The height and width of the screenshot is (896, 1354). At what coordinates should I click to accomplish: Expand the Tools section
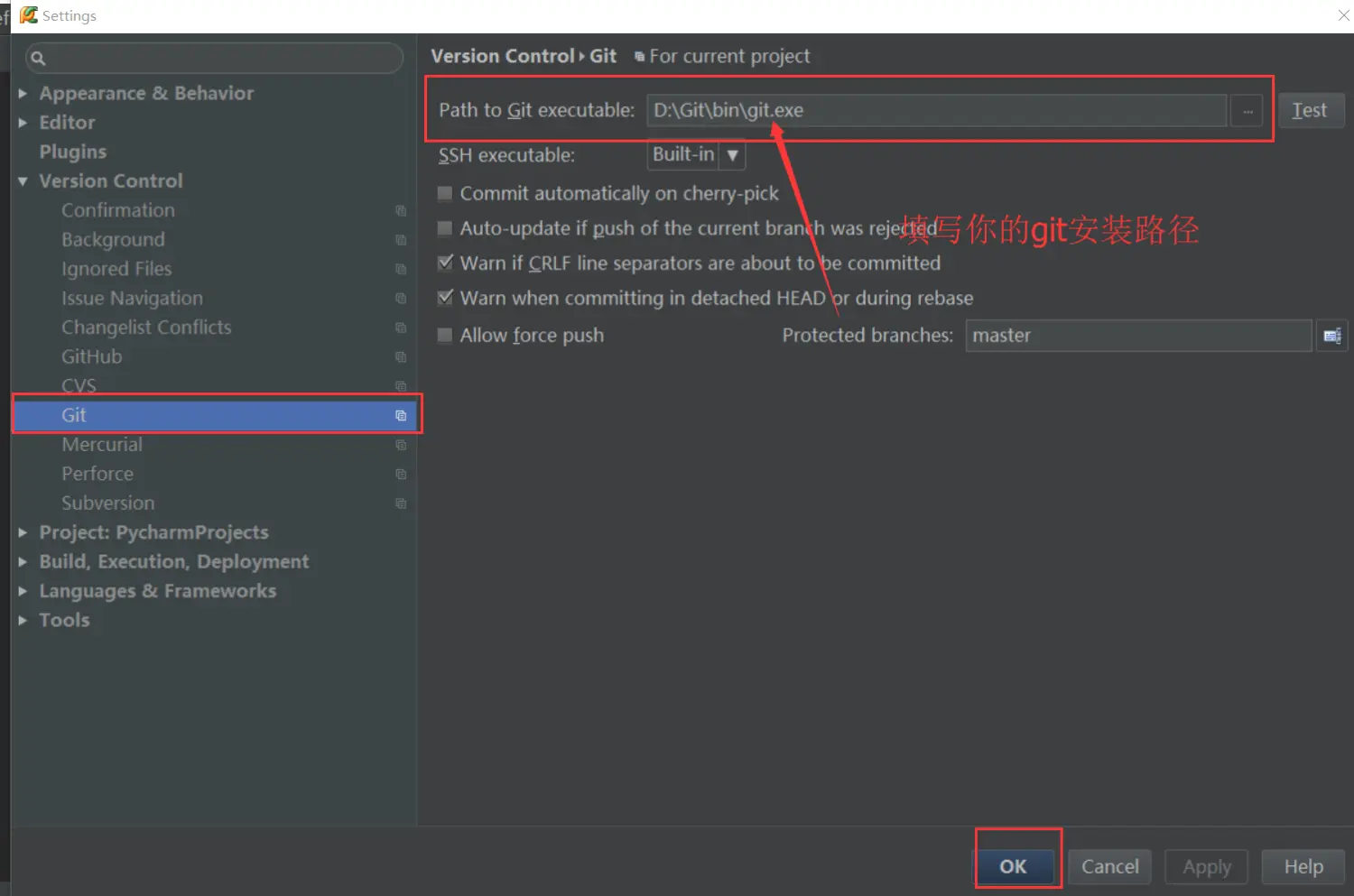23,621
